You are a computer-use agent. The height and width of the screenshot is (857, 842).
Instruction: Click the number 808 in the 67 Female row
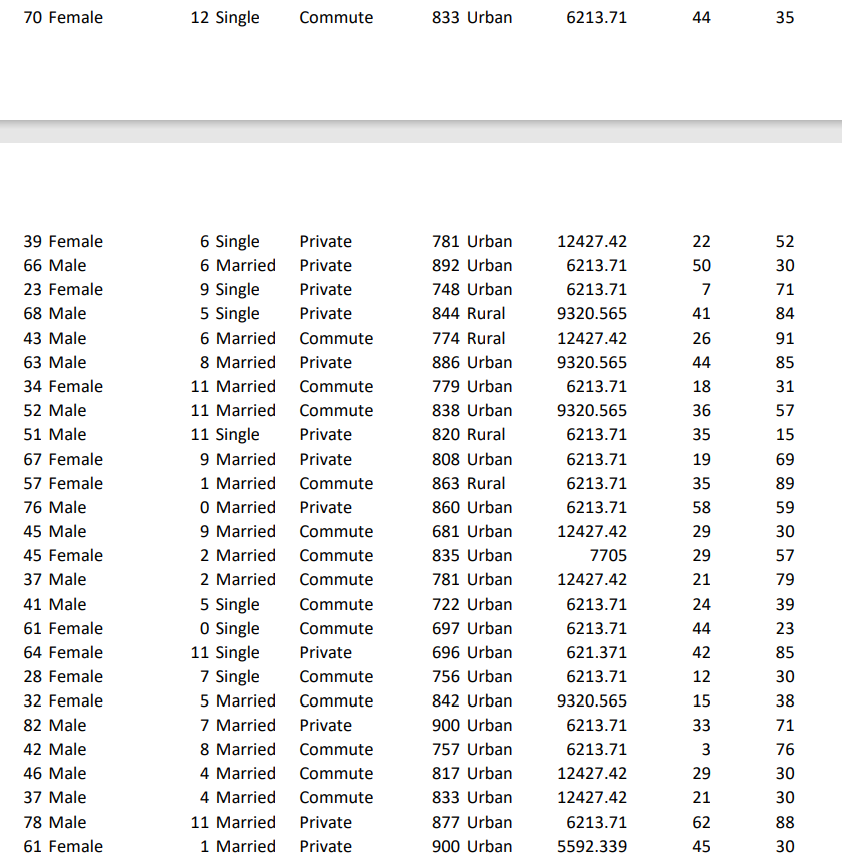point(446,459)
